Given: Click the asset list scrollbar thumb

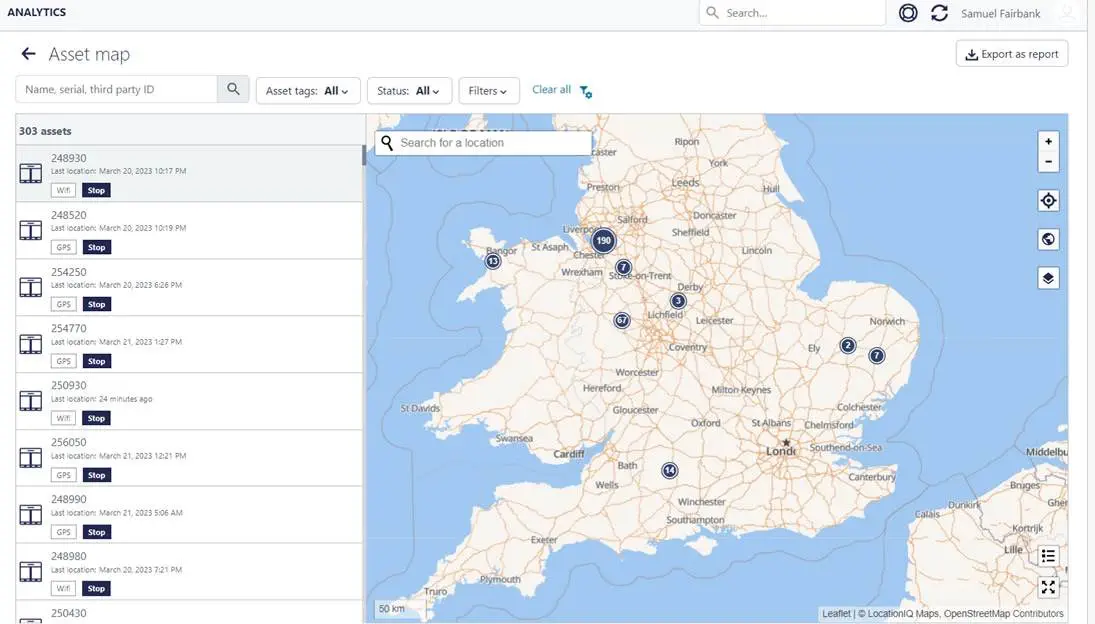Looking at the screenshot, I should click(364, 155).
